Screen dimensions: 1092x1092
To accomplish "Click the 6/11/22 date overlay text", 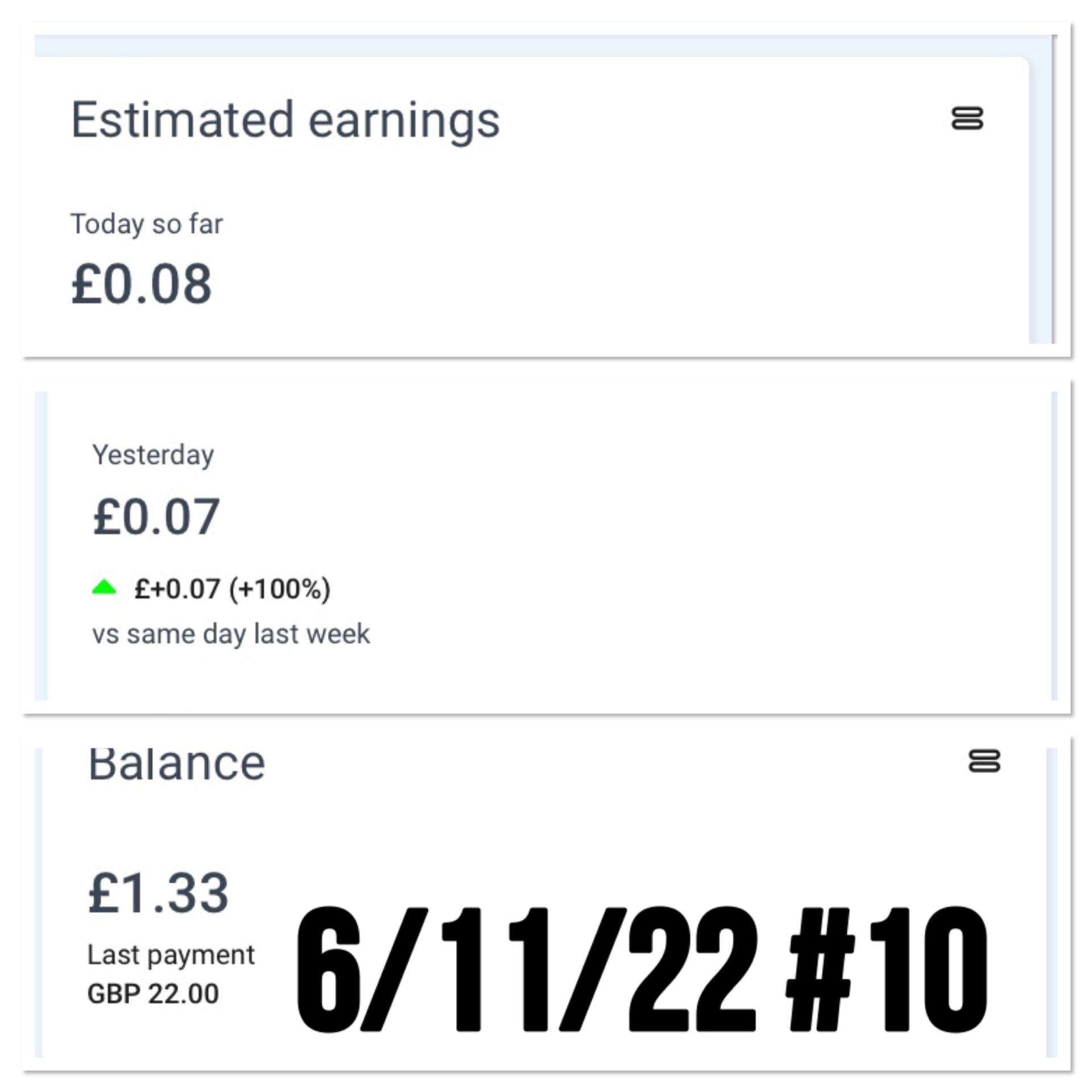I will pyautogui.click(x=526, y=969).
